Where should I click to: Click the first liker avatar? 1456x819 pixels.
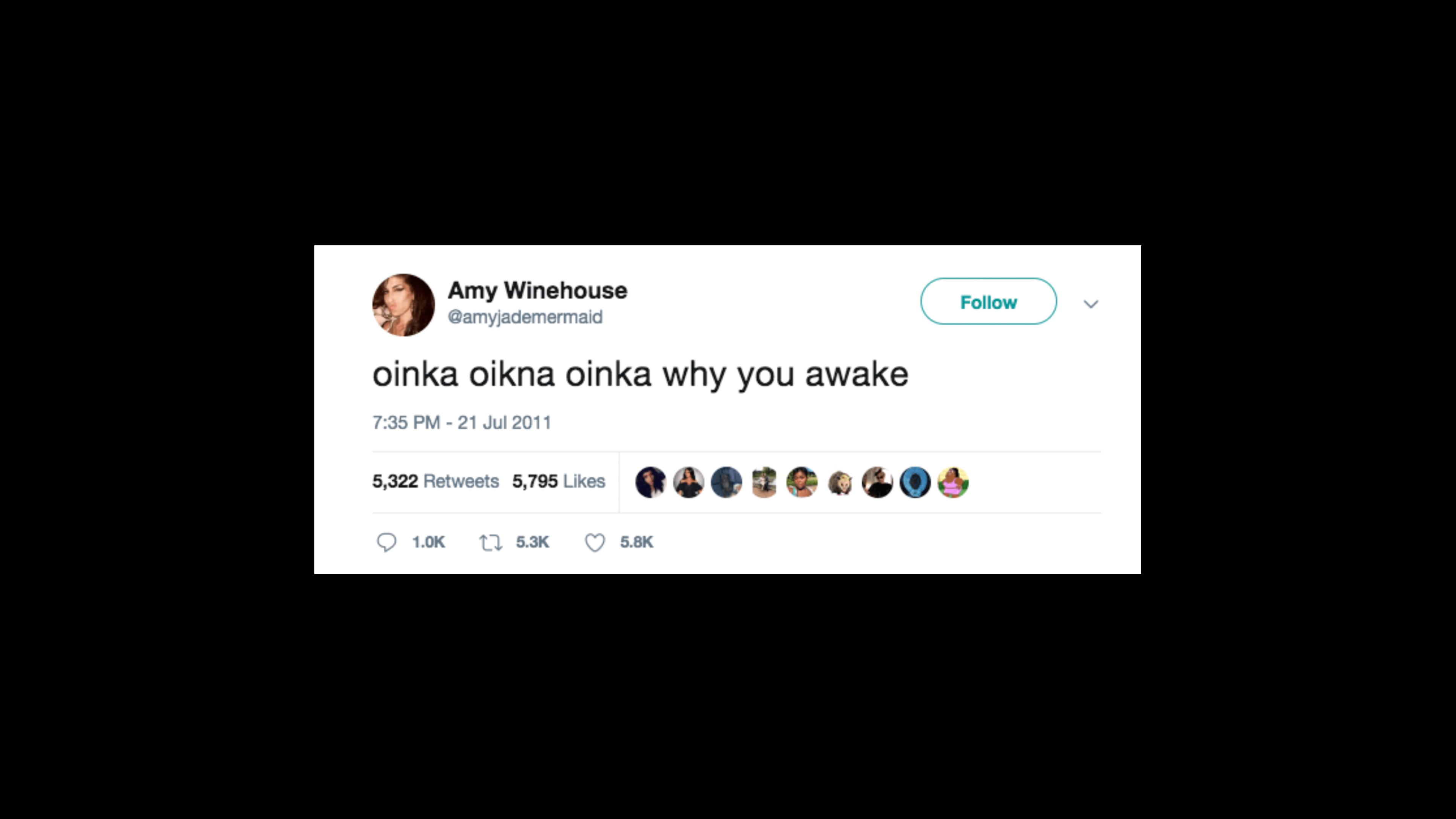[651, 482]
